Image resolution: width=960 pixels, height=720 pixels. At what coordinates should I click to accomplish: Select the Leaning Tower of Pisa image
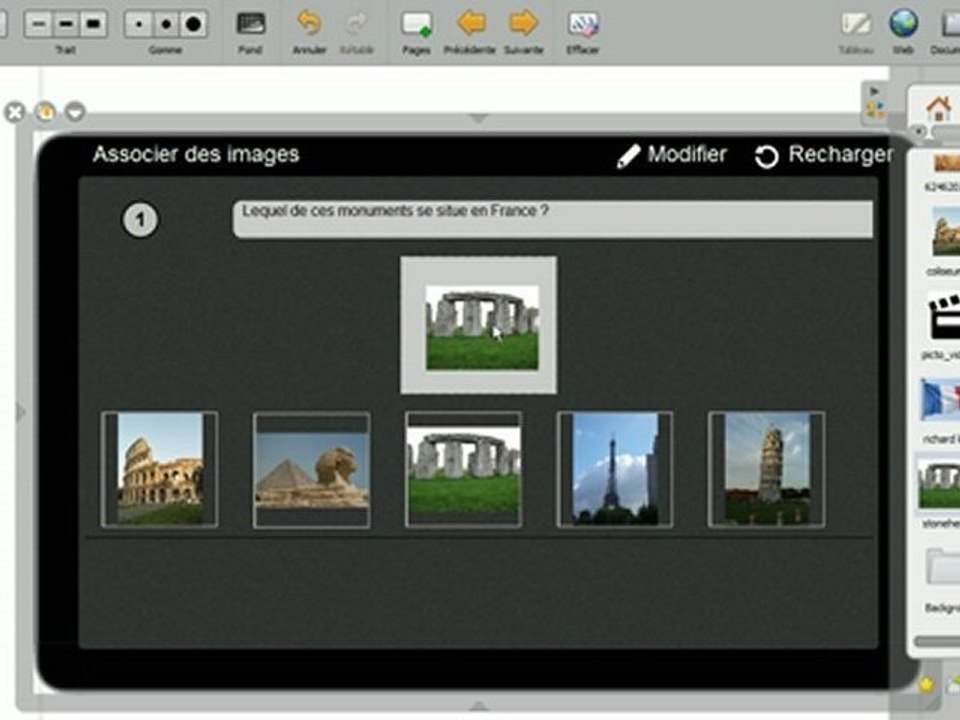[x=767, y=469]
